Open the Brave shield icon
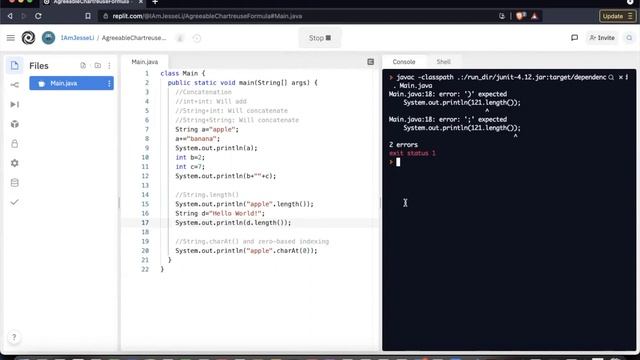The width and height of the screenshot is (640, 360). (520, 16)
